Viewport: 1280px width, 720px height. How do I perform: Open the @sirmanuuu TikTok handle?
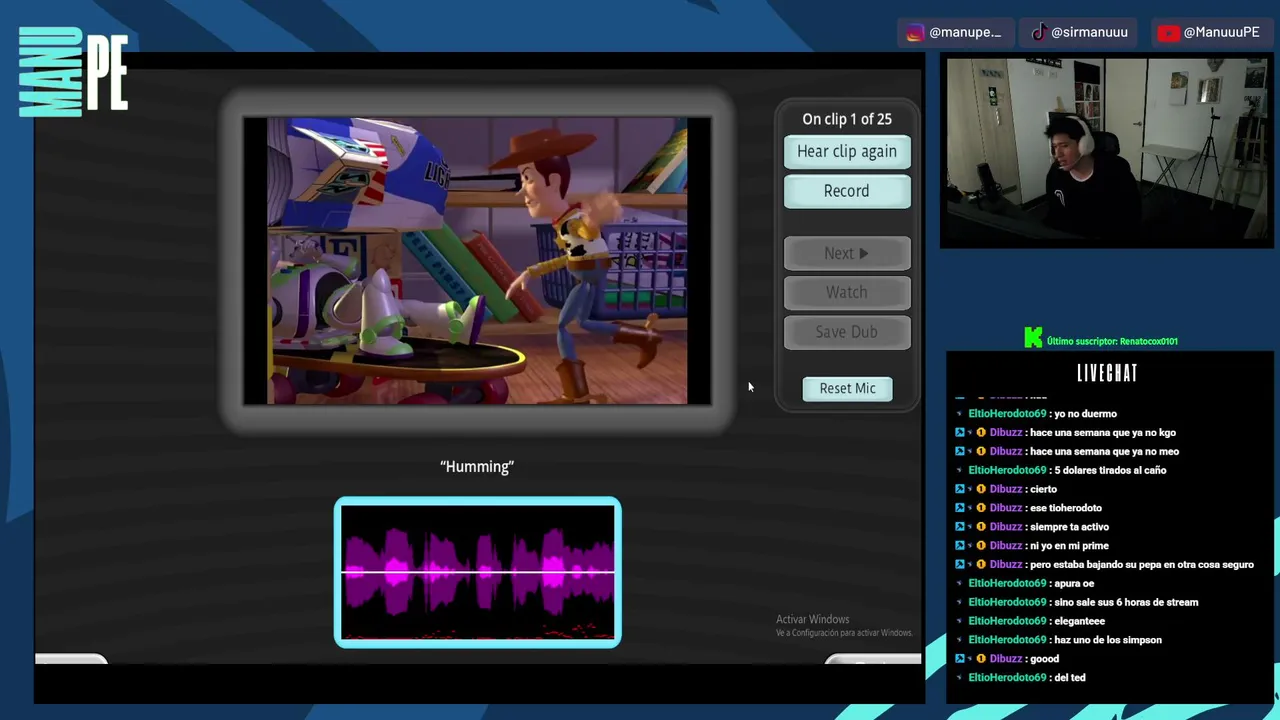click(1089, 33)
